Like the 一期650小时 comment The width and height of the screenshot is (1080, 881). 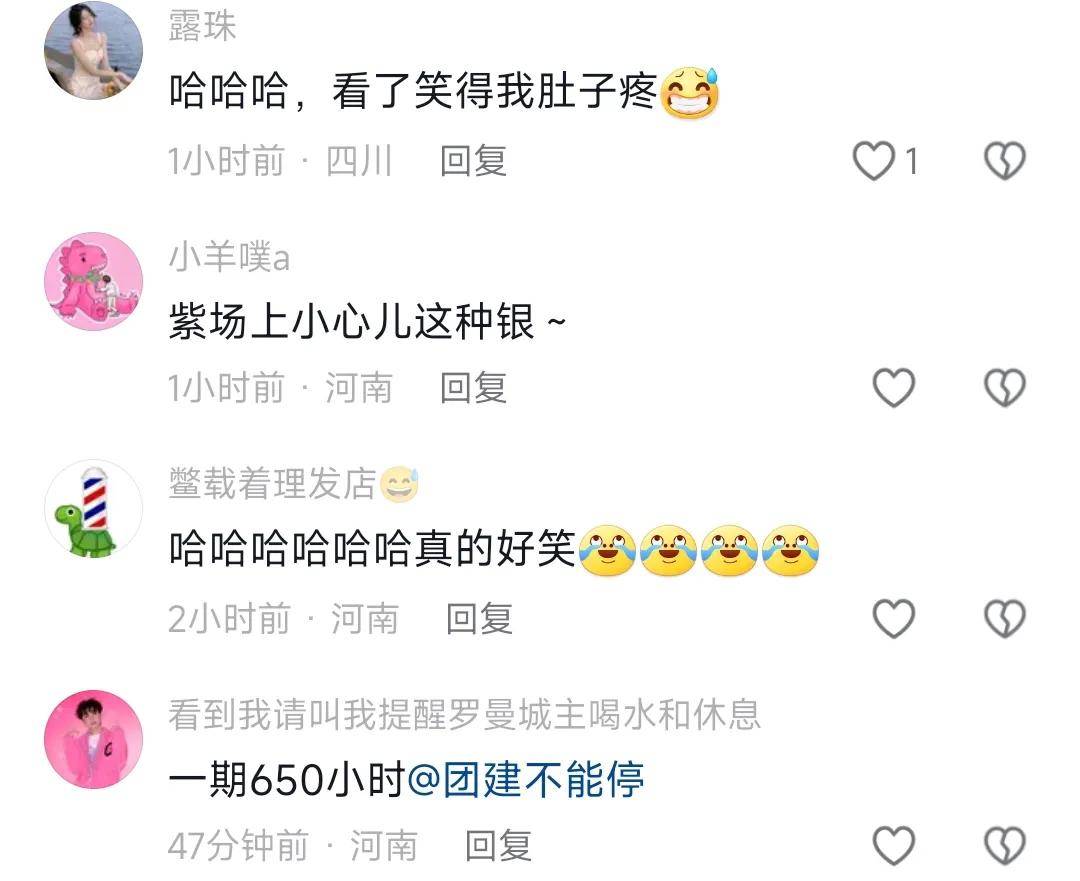(x=893, y=845)
